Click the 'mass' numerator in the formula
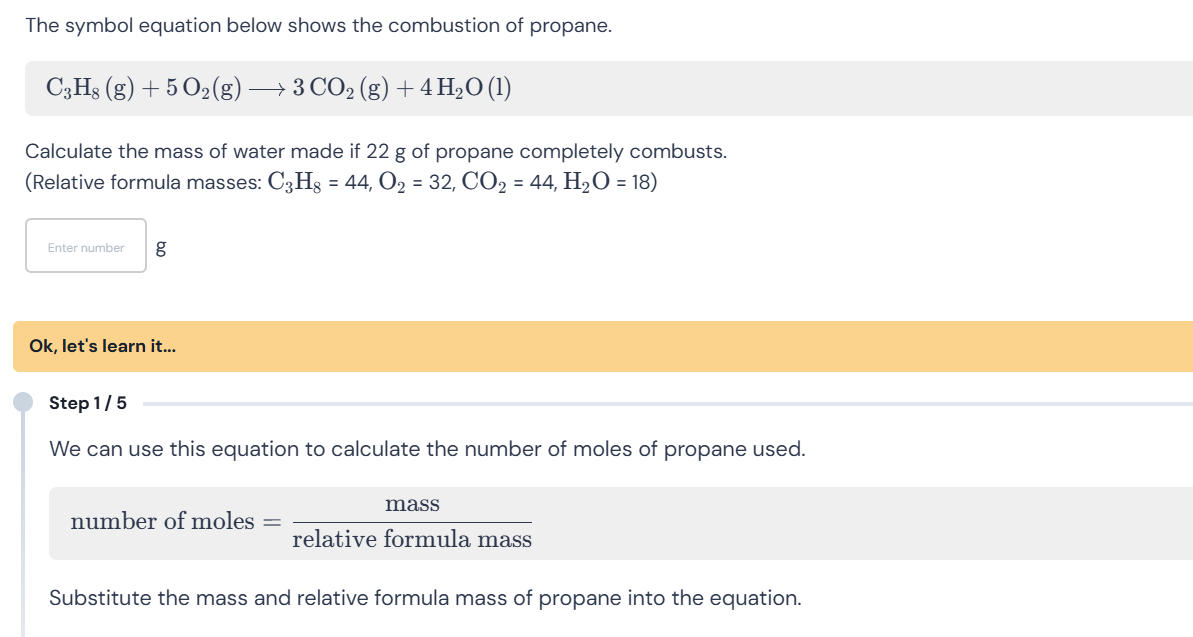Screen dimensions: 1193x637 (413, 504)
